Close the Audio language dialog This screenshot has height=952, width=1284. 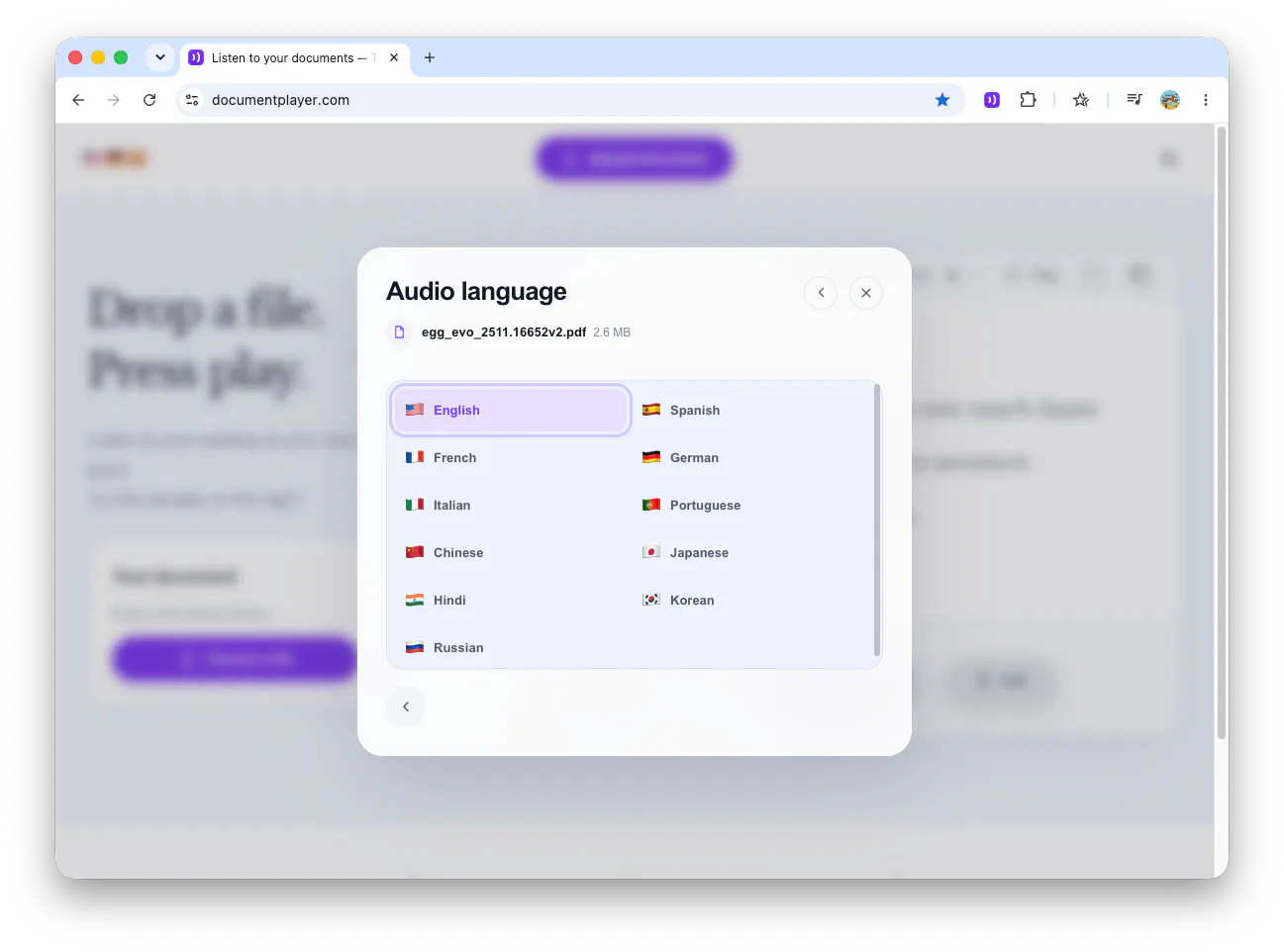pos(866,293)
